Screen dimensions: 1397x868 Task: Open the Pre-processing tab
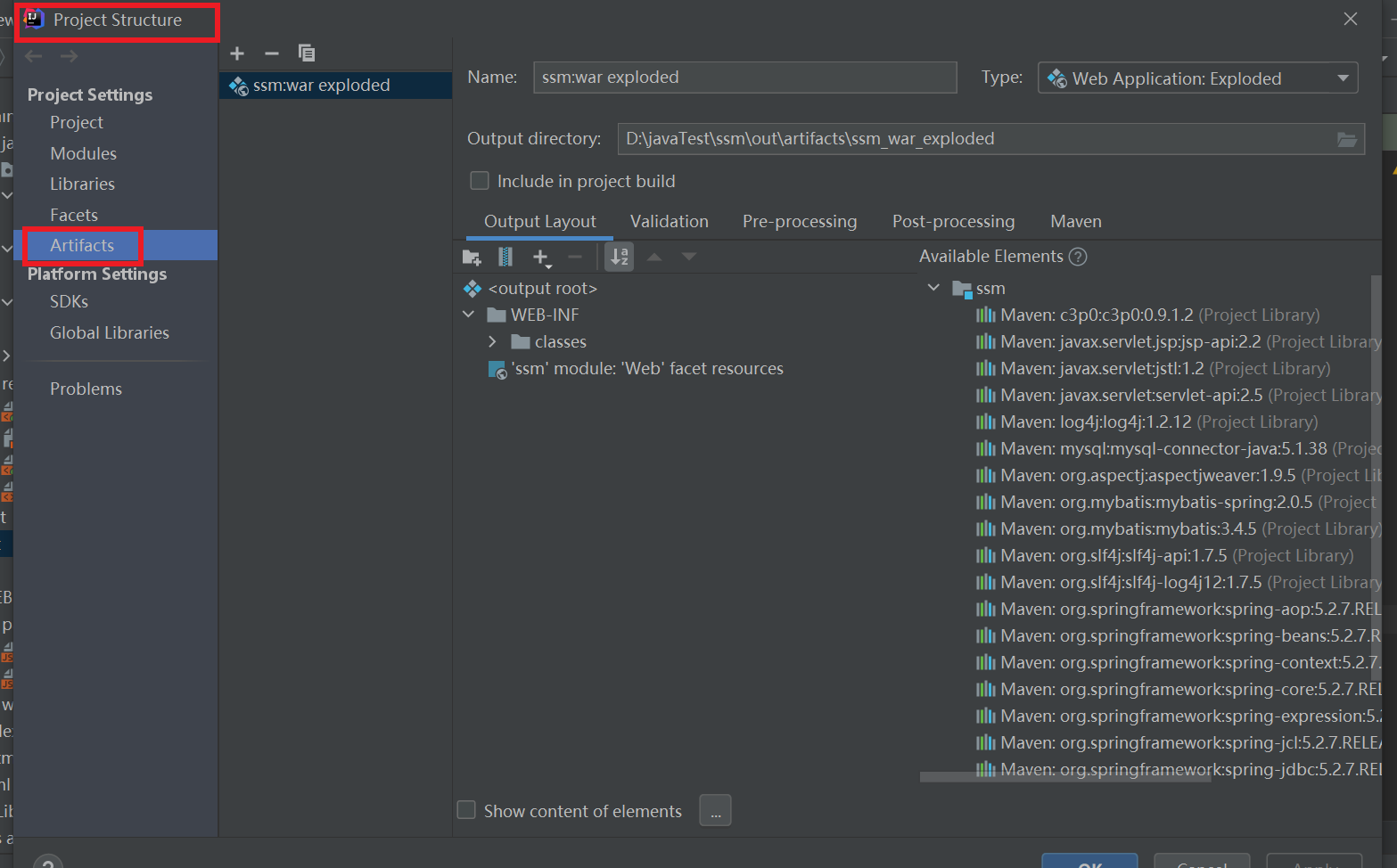click(799, 221)
